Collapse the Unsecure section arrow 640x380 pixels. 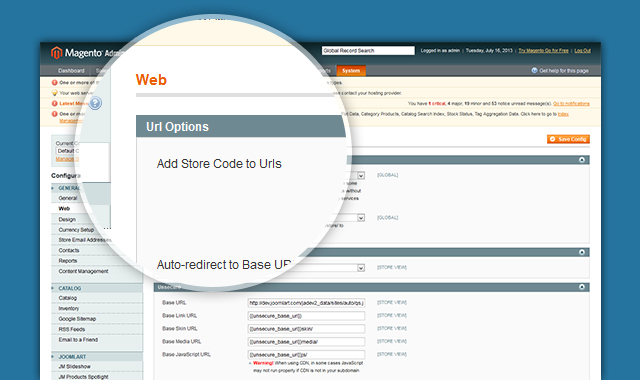(582, 287)
